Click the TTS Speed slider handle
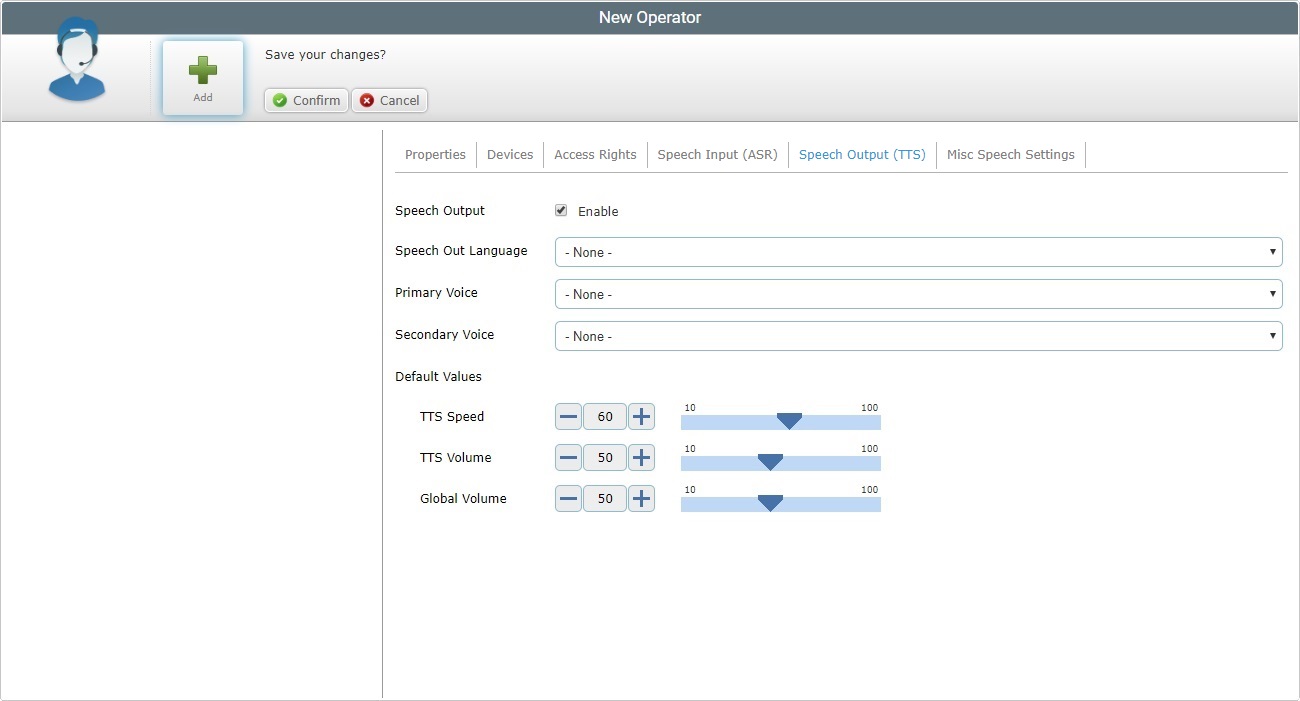 pos(789,421)
